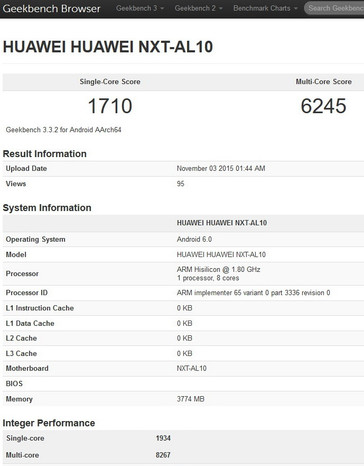Open the Geekbench 3 dropdown menu

(140, 8)
